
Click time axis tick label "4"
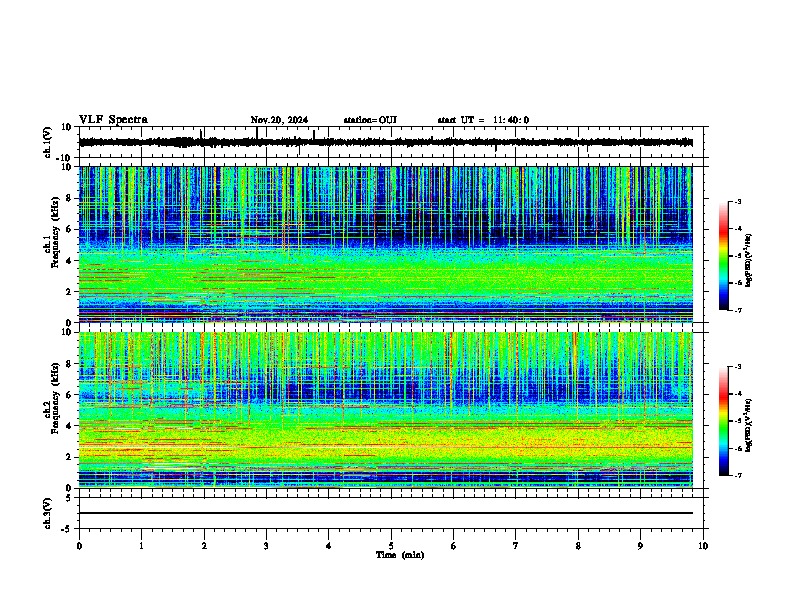coord(329,546)
